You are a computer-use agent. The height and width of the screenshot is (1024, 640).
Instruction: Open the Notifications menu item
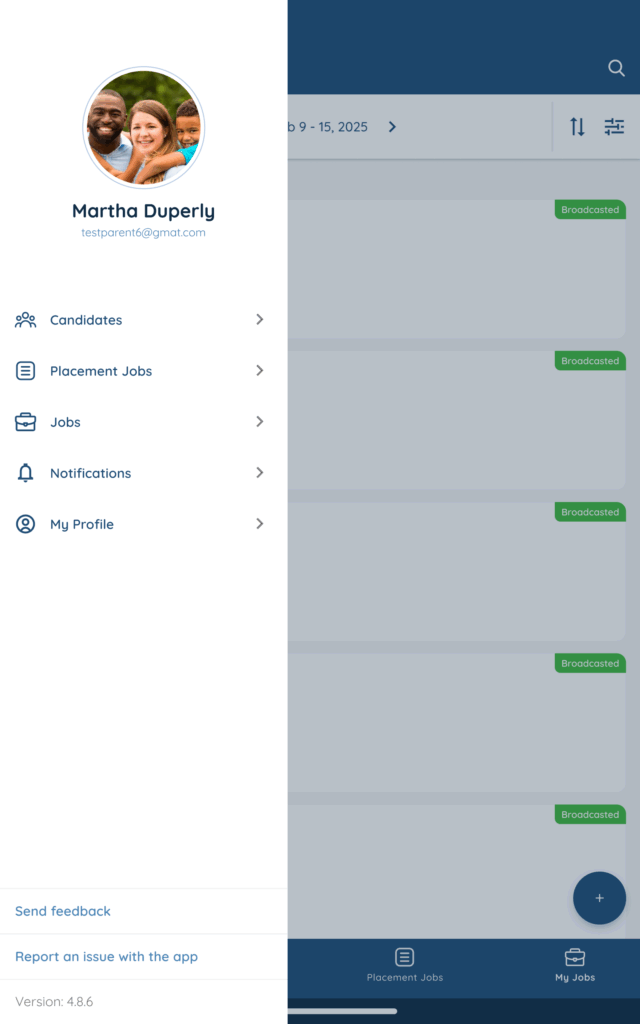tap(90, 473)
